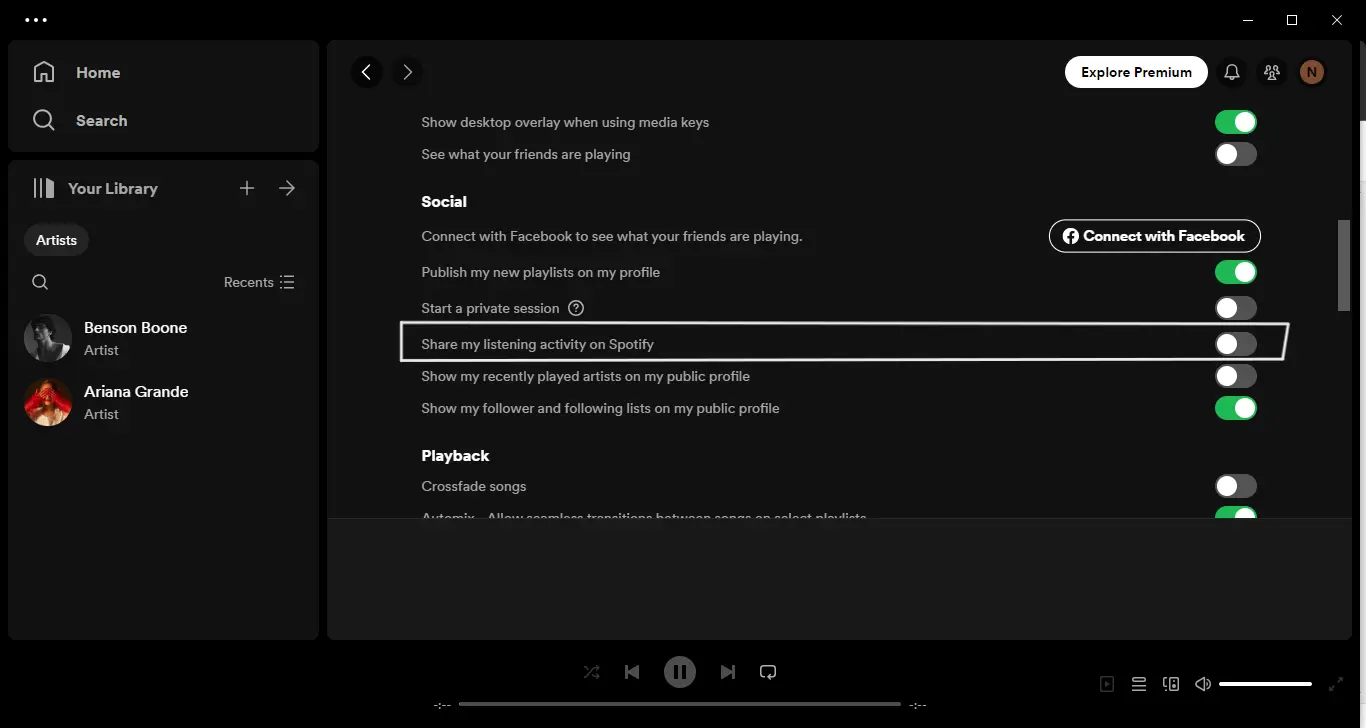The height and width of the screenshot is (728, 1366).
Task: Open Connect to a device icon
Action: 1171,684
